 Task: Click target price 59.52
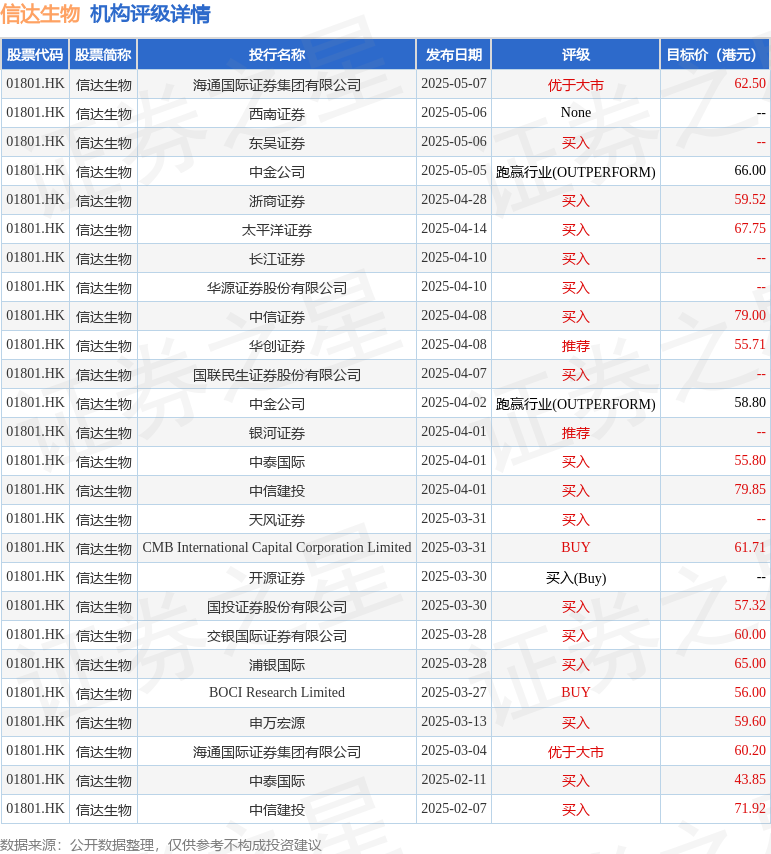750,200
